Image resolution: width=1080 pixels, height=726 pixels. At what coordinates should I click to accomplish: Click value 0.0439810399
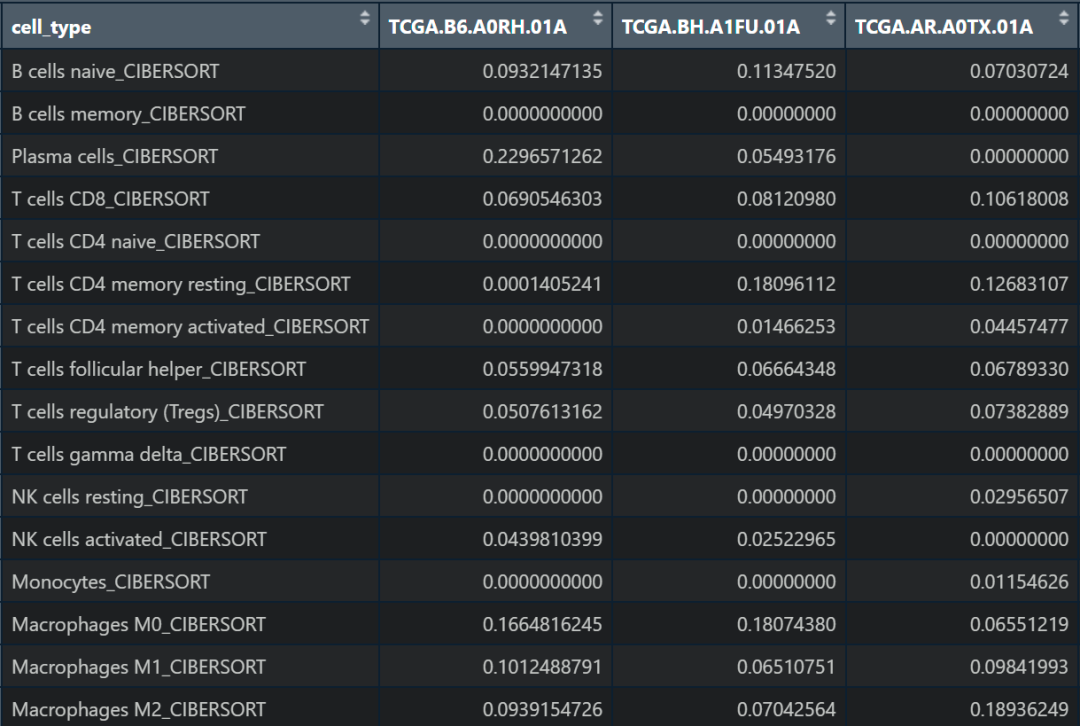[542, 540]
